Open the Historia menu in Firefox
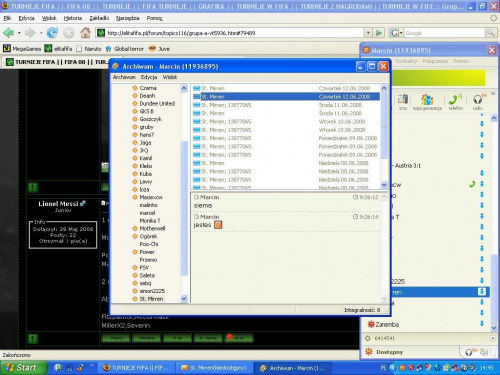 pos(73,18)
